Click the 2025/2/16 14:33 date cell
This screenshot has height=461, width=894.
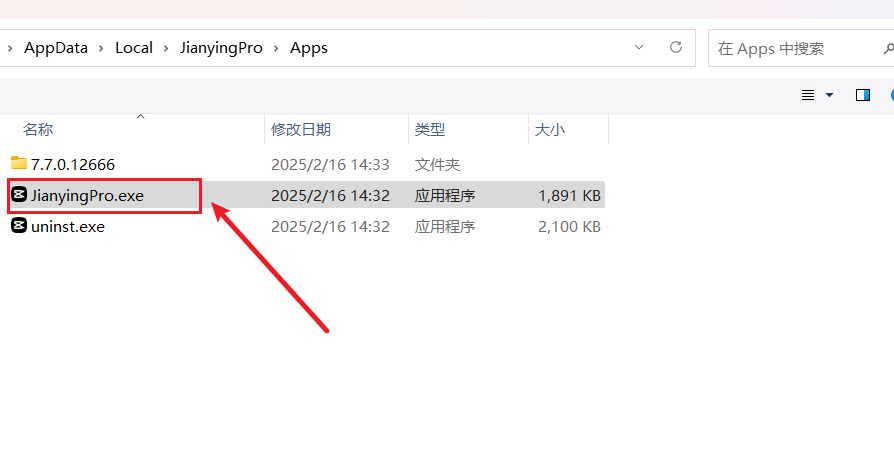330,165
